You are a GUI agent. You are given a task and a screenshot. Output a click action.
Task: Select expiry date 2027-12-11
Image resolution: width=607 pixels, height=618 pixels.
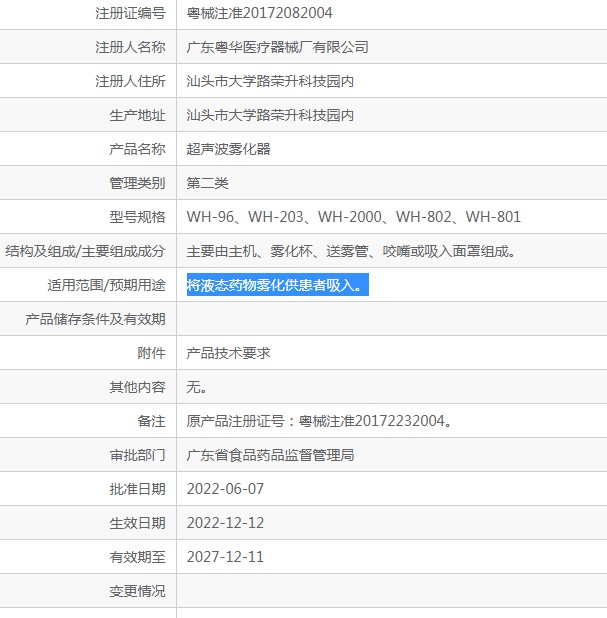click(225, 557)
